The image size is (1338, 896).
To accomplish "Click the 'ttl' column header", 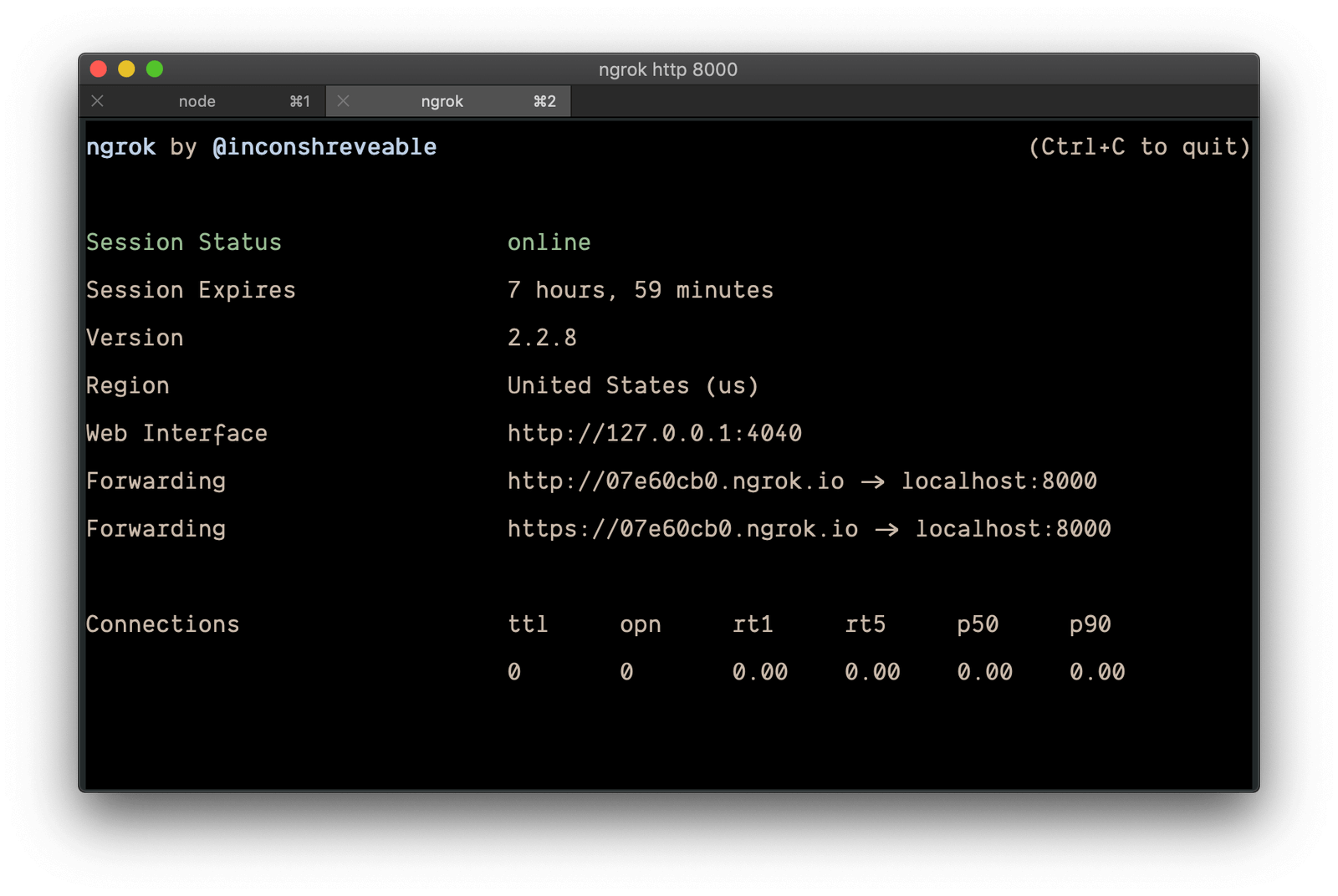I will pos(528,624).
